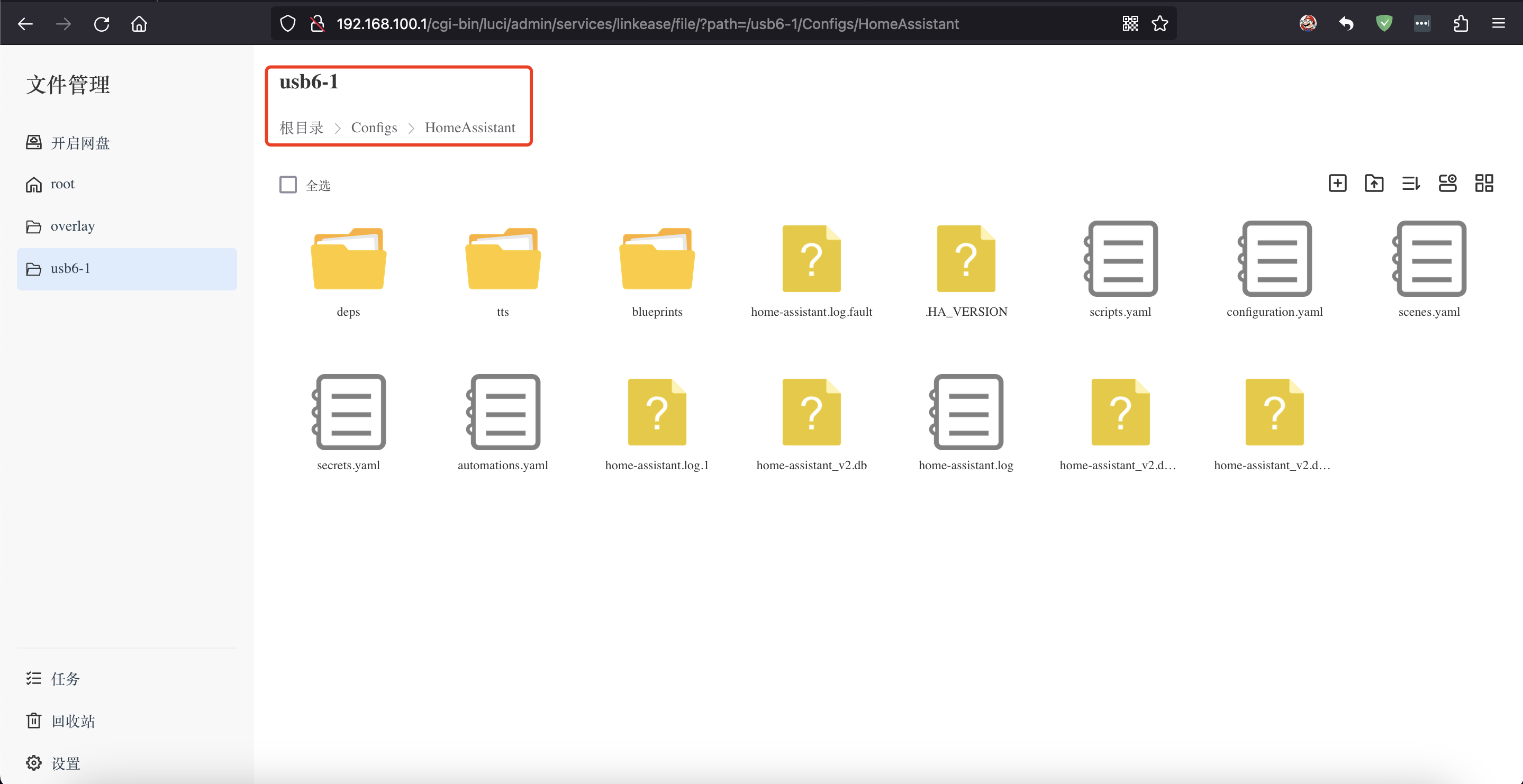The image size is (1523, 784).
Task: Switch to grid view icon
Action: click(1484, 183)
